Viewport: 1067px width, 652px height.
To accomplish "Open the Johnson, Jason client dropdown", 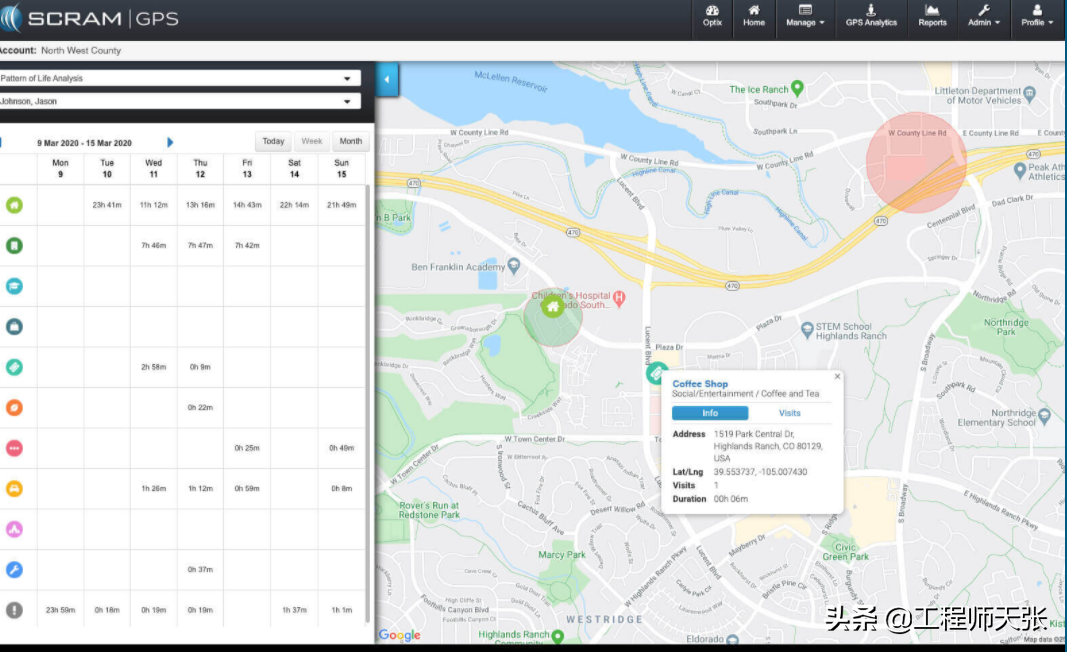I will [x=347, y=101].
